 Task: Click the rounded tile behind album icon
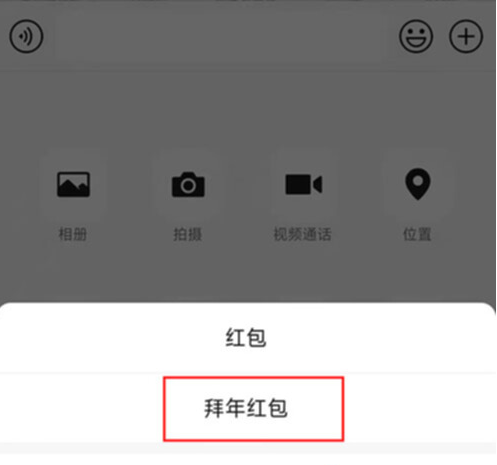(73, 184)
